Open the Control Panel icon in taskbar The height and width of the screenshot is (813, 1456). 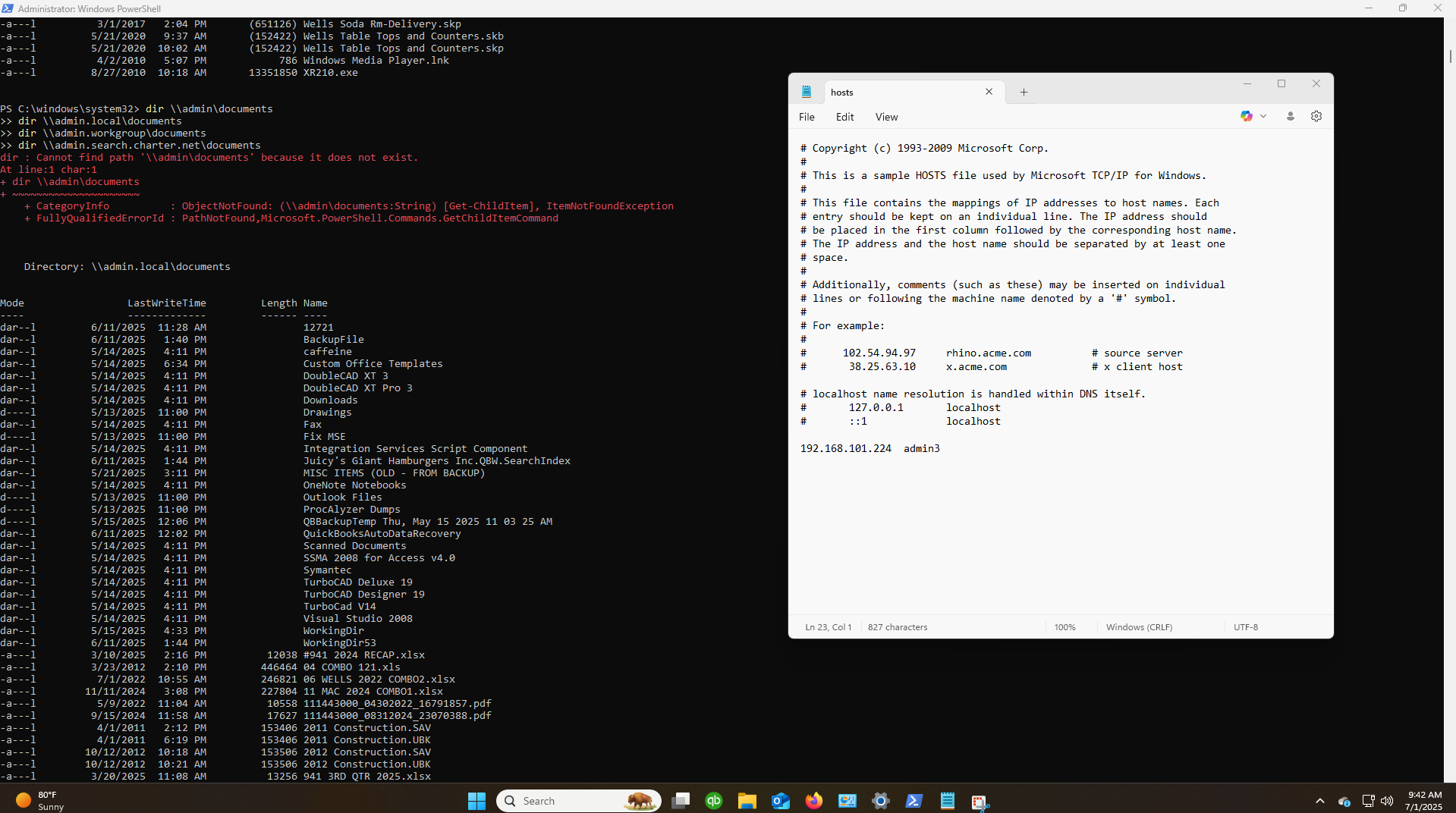pos(847,801)
